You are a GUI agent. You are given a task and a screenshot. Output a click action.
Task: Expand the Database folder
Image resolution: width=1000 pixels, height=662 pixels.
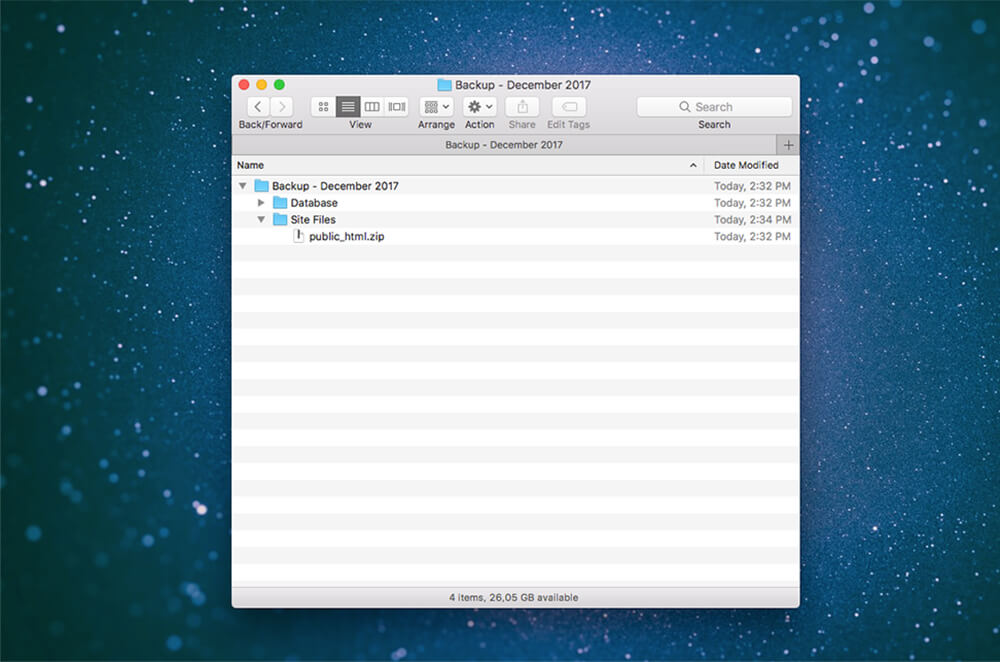(261, 203)
